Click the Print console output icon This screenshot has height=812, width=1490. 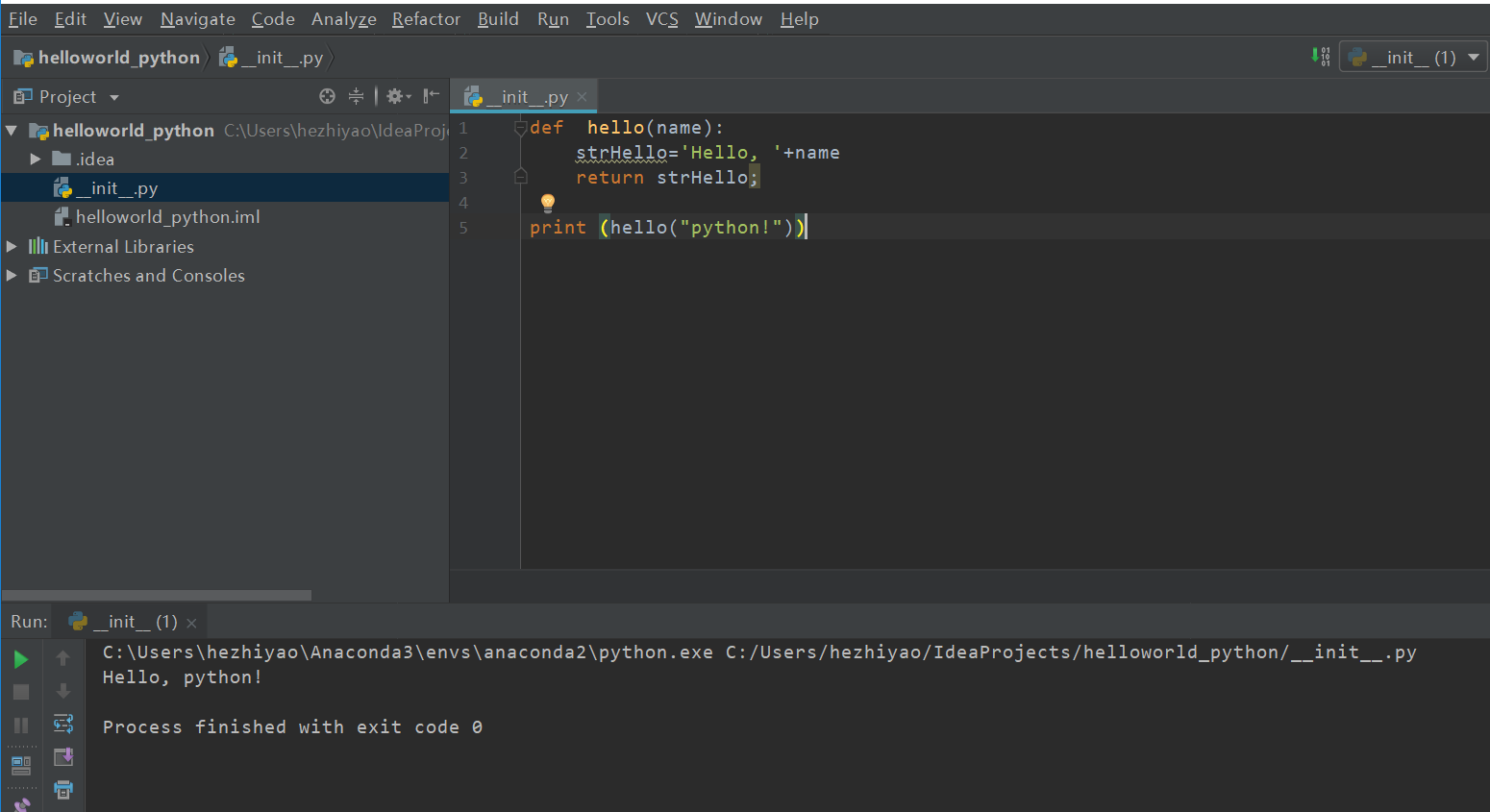(63, 790)
